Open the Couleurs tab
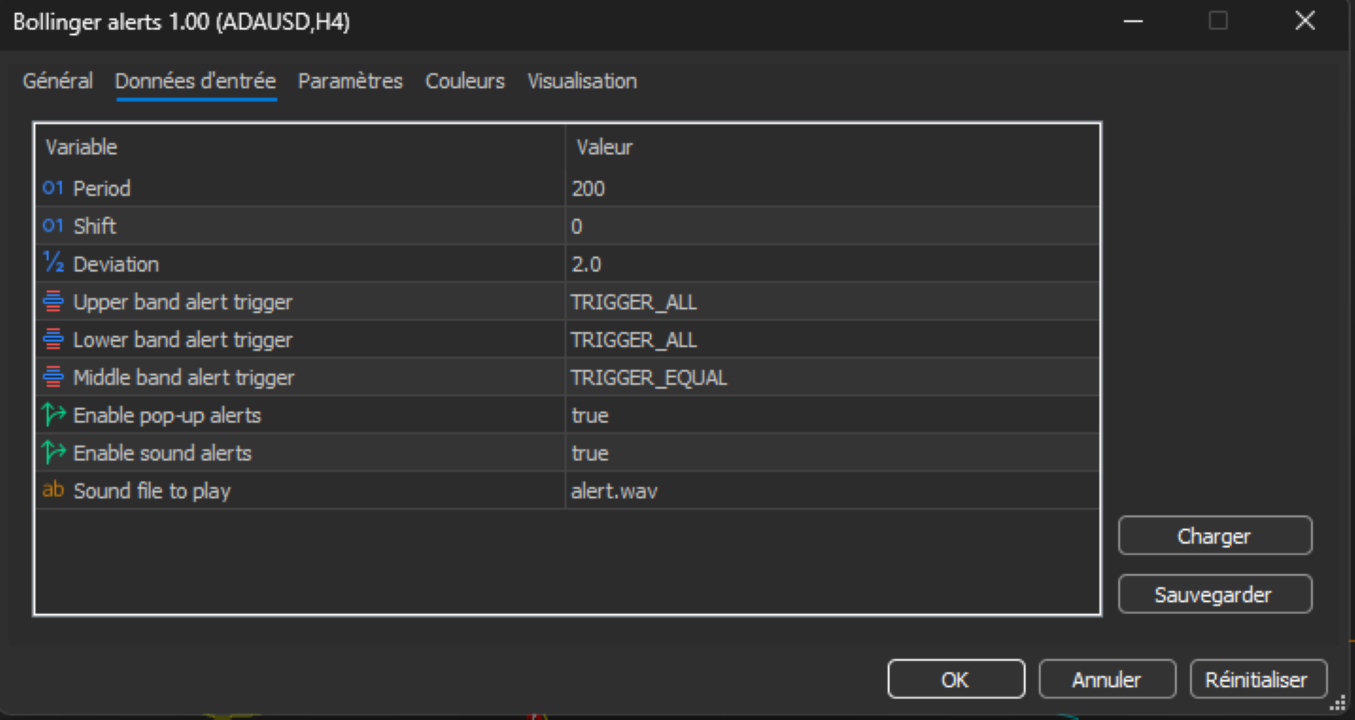This screenshot has width=1355, height=720. click(465, 81)
